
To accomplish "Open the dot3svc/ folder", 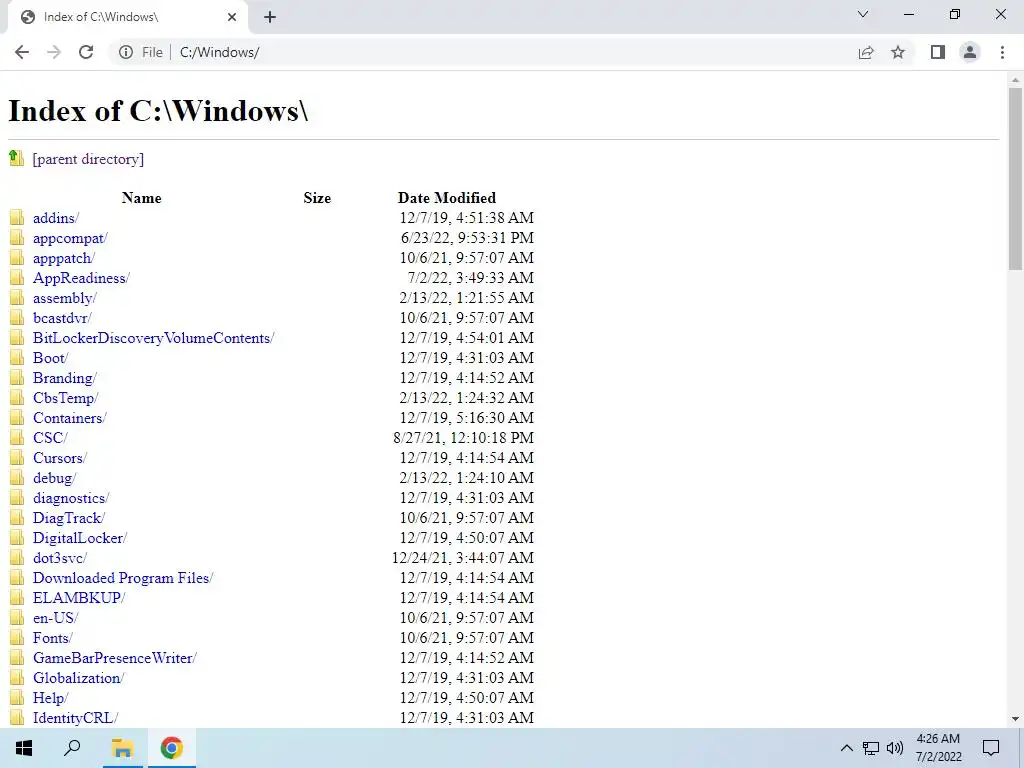I will tap(59, 558).
